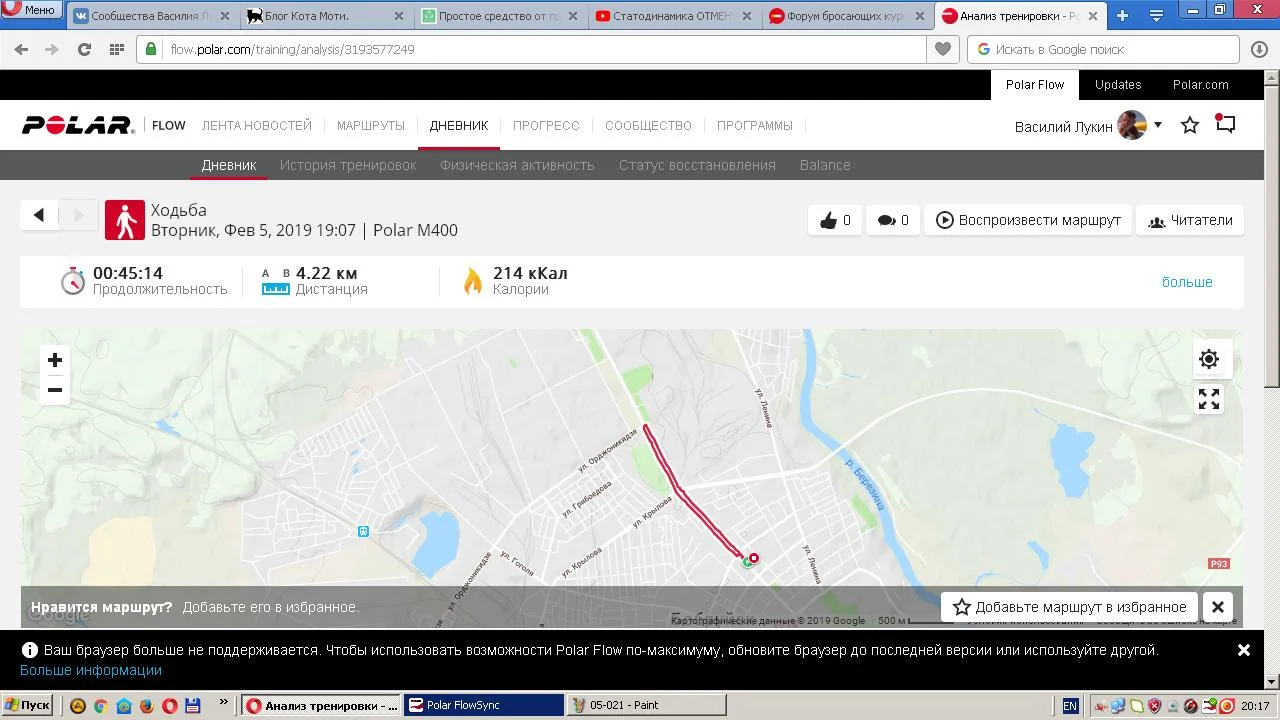Image resolution: width=1280 pixels, height=720 pixels.
Task: Dismiss the favorite route banner
Action: pos(1218,607)
